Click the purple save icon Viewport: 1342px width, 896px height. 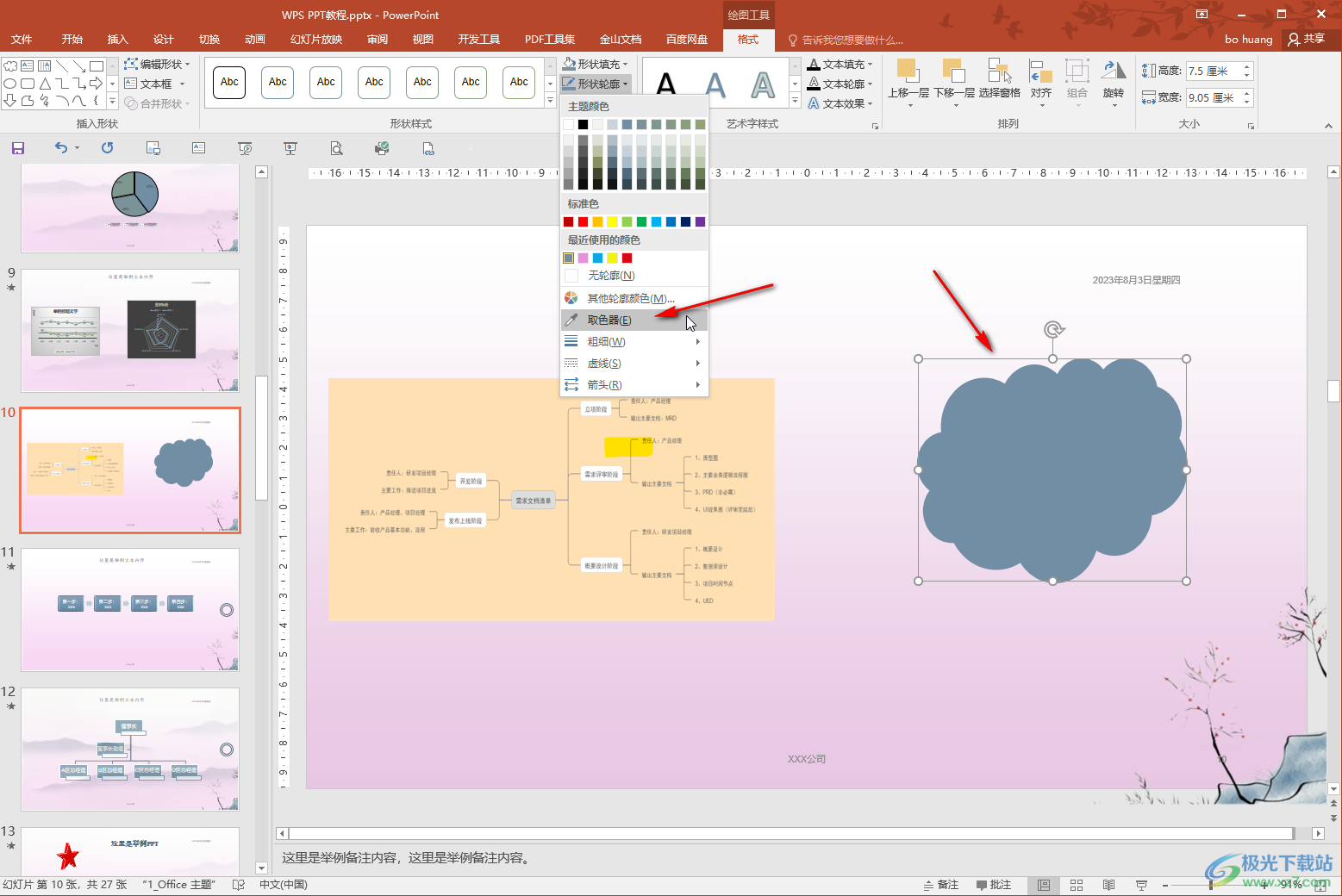click(x=18, y=148)
